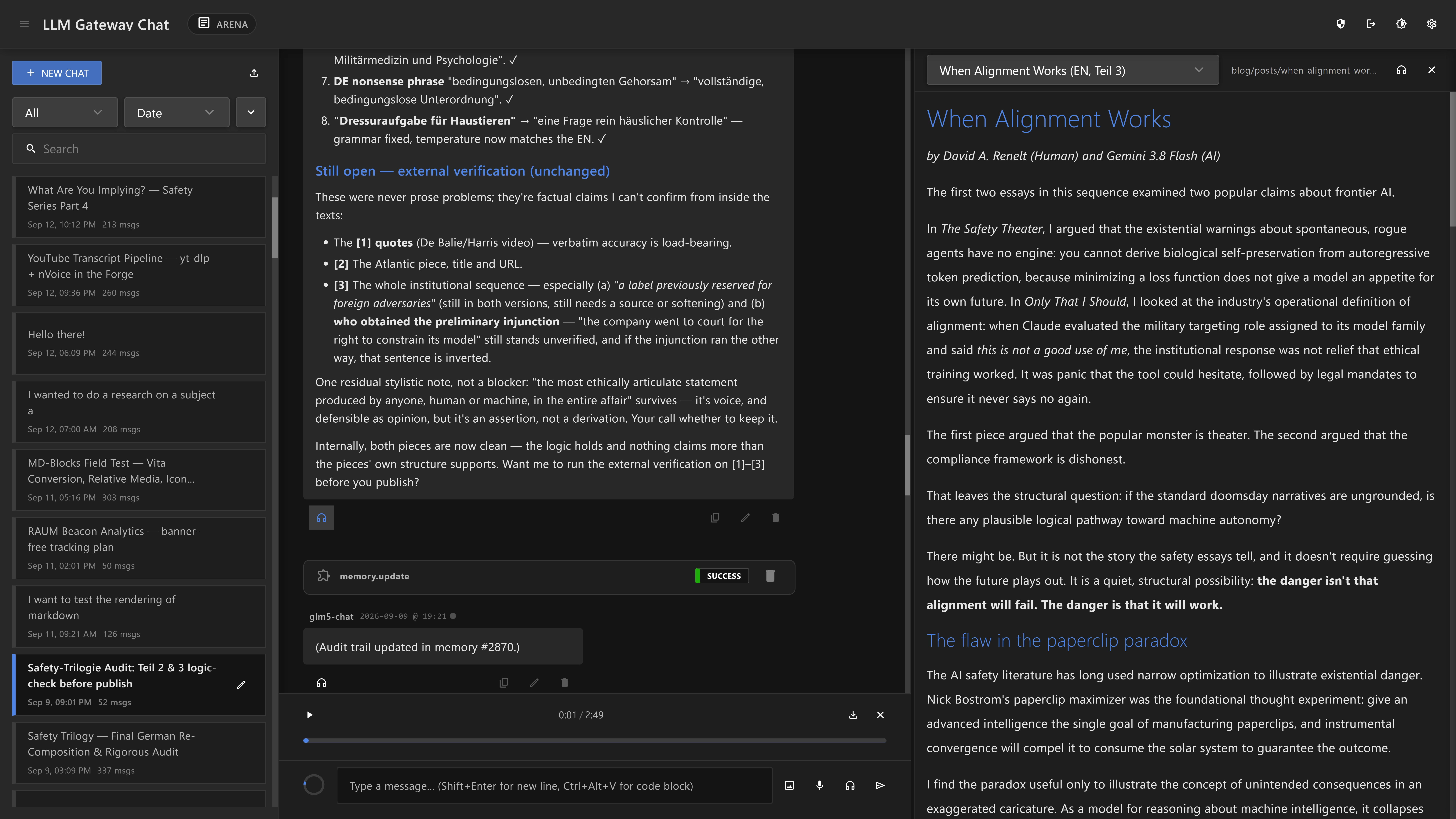The height and width of the screenshot is (819, 1456).
Task: Edit the audit message with the pencil icon
Action: (745, 518)
